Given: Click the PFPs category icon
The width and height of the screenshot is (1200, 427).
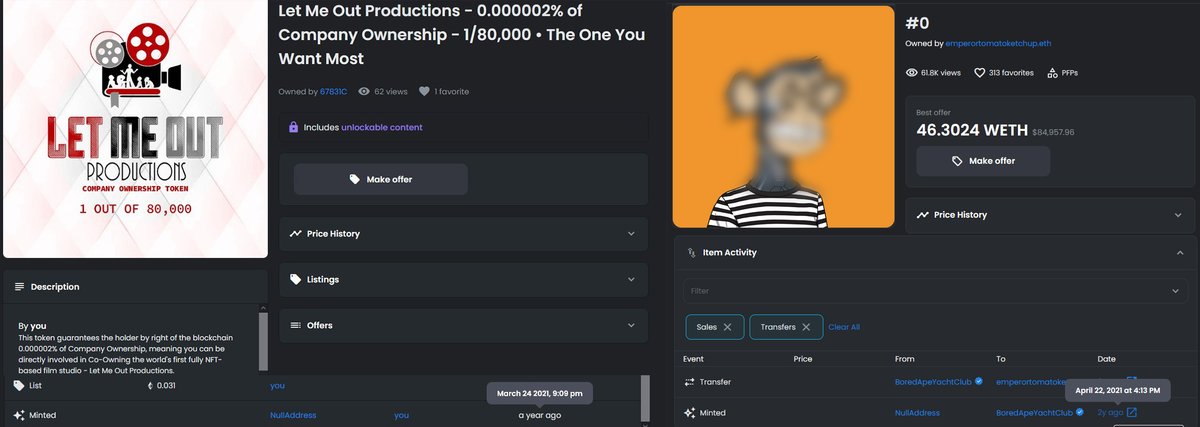Looking at the screenshot, I should (x=1053, y=73).
